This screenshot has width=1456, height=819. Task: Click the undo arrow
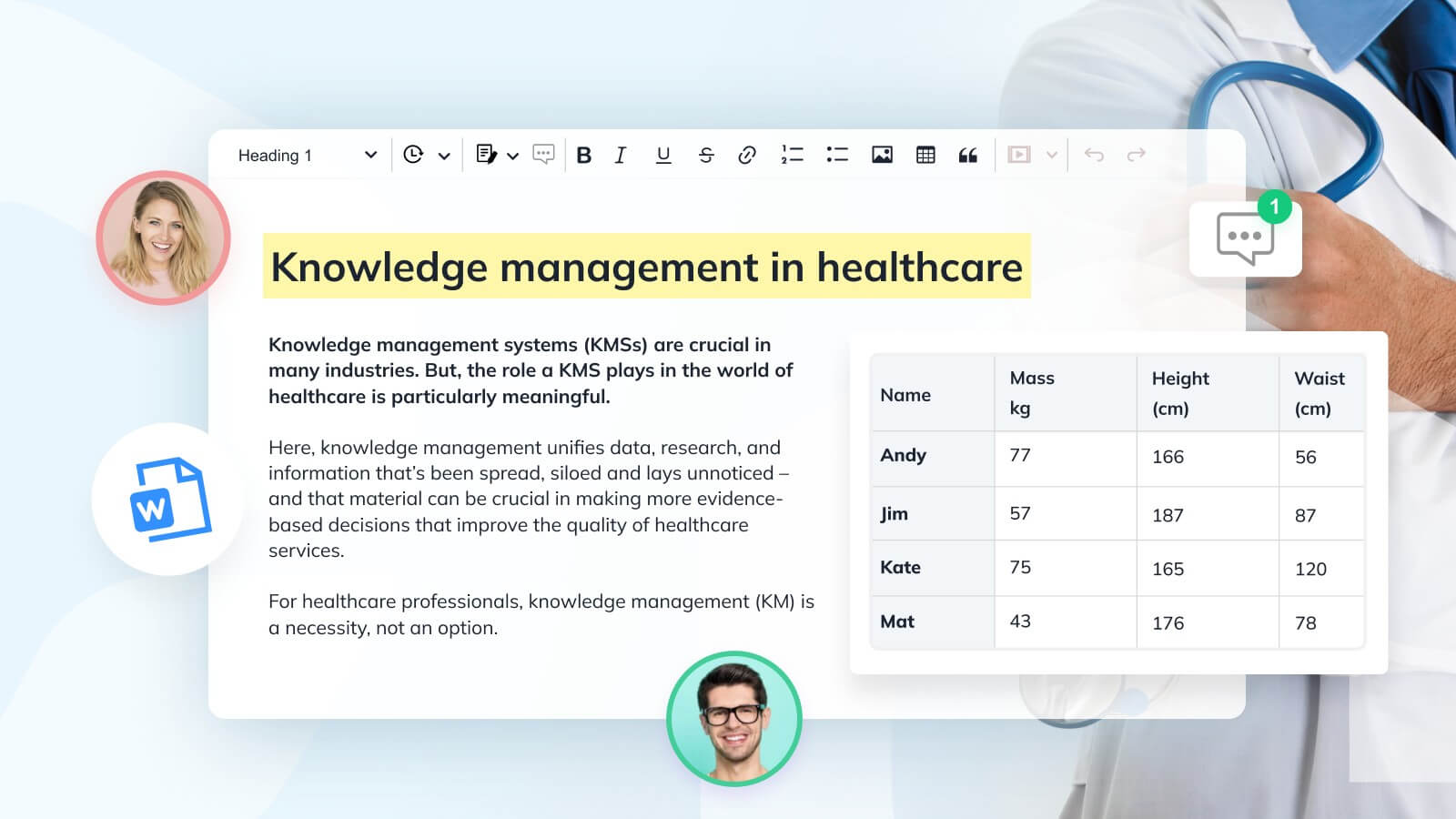[x=1094, y=155]
